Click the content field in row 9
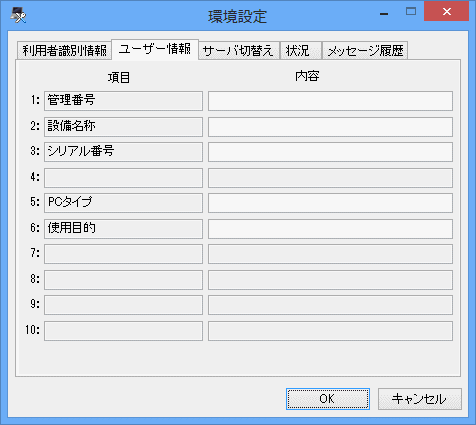This screenshot has height=425, width=476. tap(330, 305)
